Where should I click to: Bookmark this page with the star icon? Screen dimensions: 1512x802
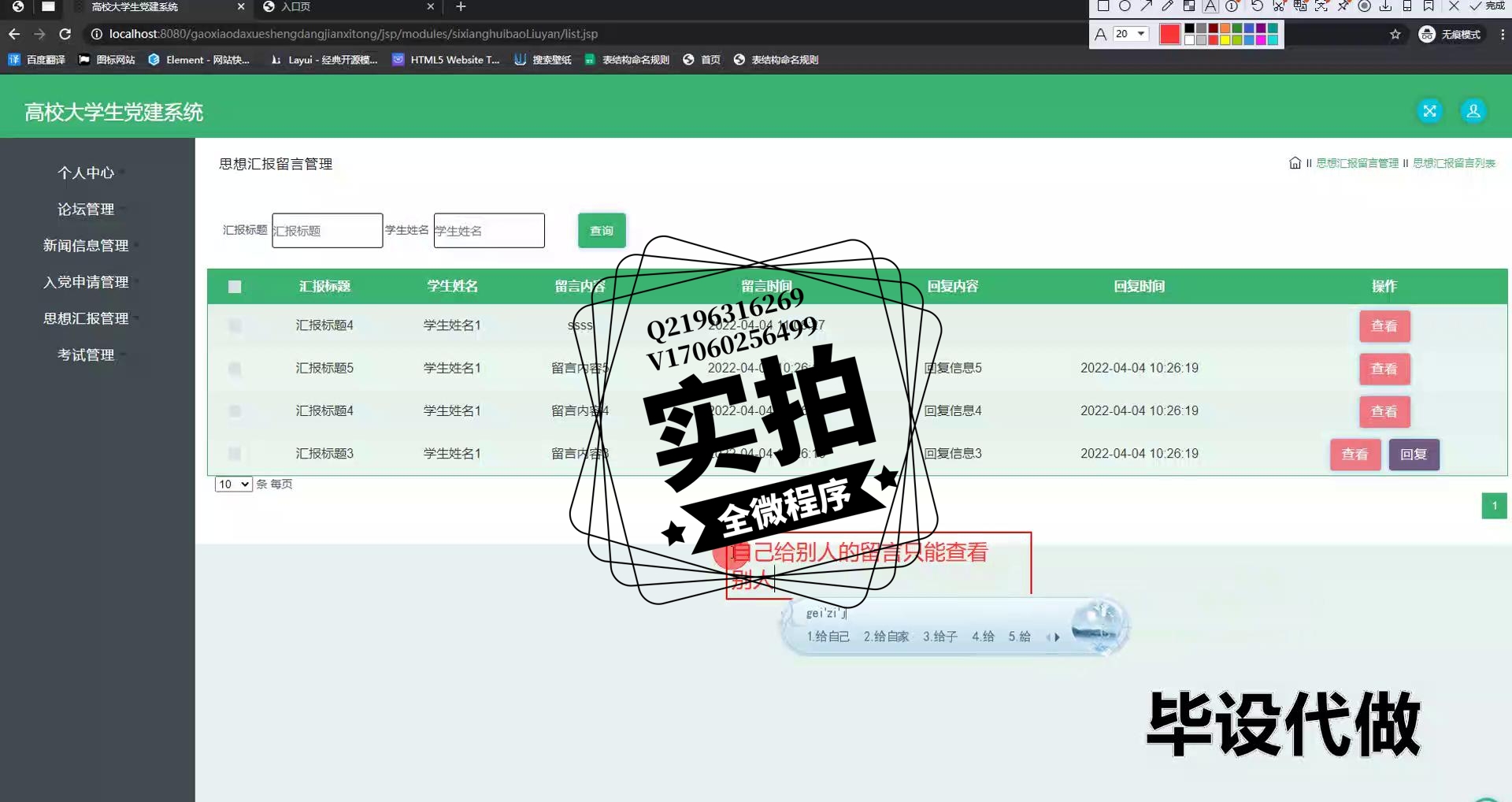tap(1395, 34)
